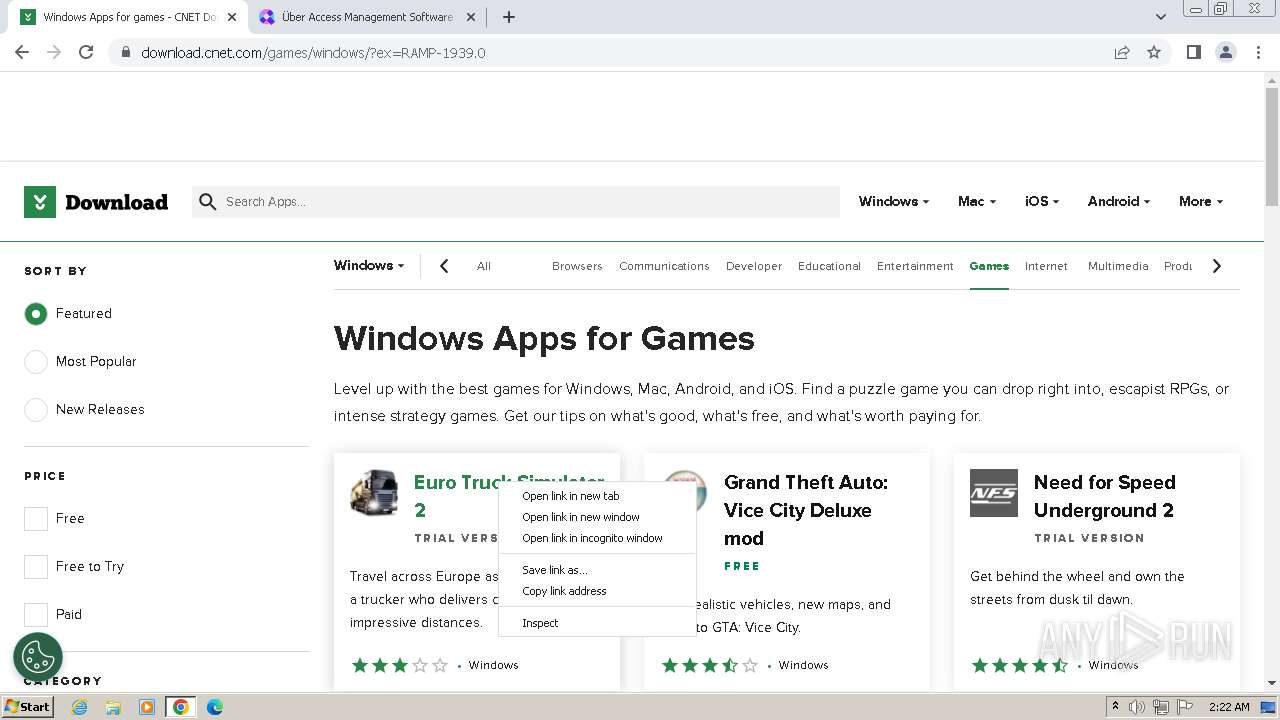
Task: Expand the More menu
Action: click(1200, 201)
